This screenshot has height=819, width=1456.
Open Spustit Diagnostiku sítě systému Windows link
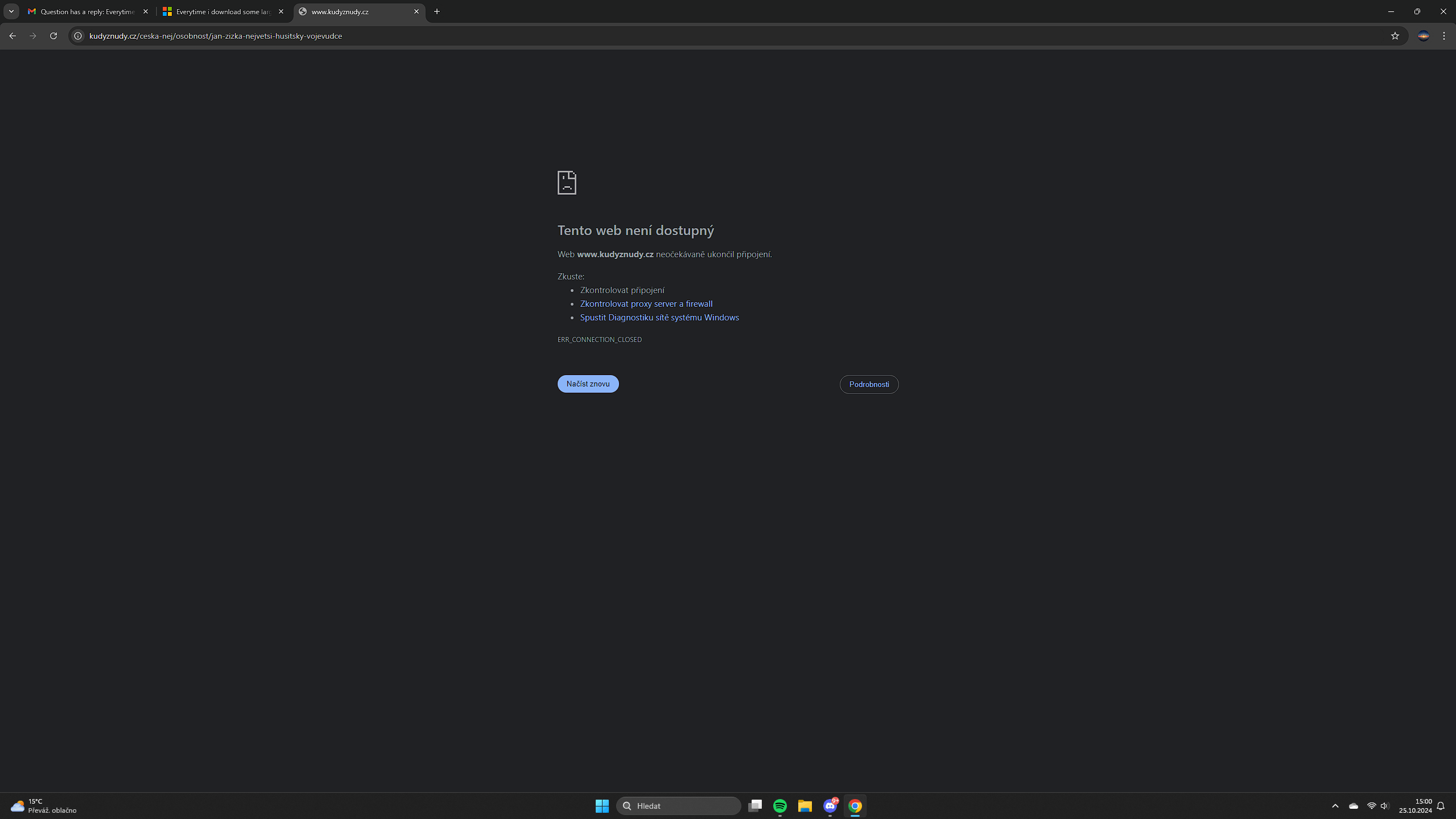659,318
